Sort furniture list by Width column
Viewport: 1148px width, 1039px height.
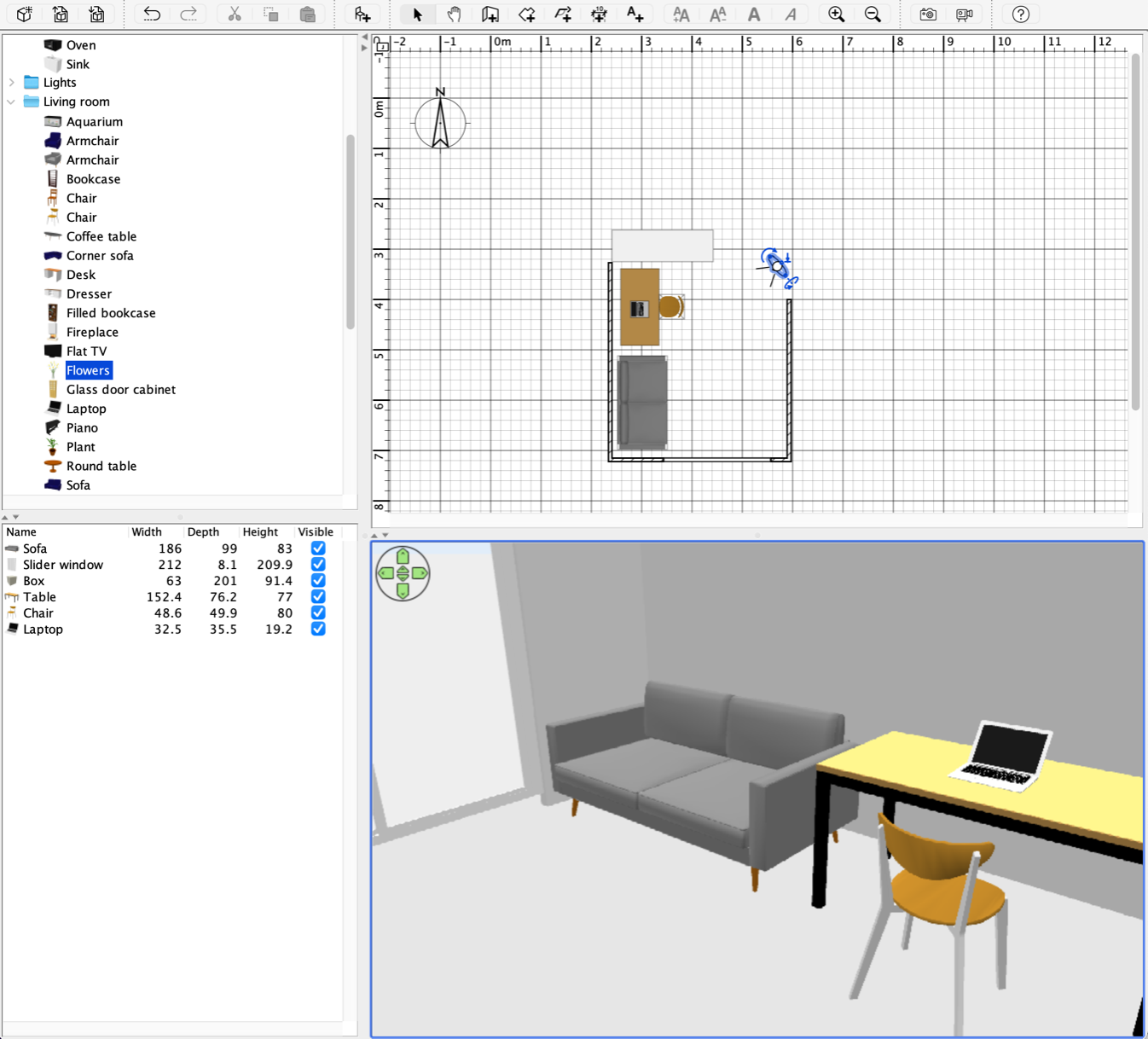coord(147,531)
